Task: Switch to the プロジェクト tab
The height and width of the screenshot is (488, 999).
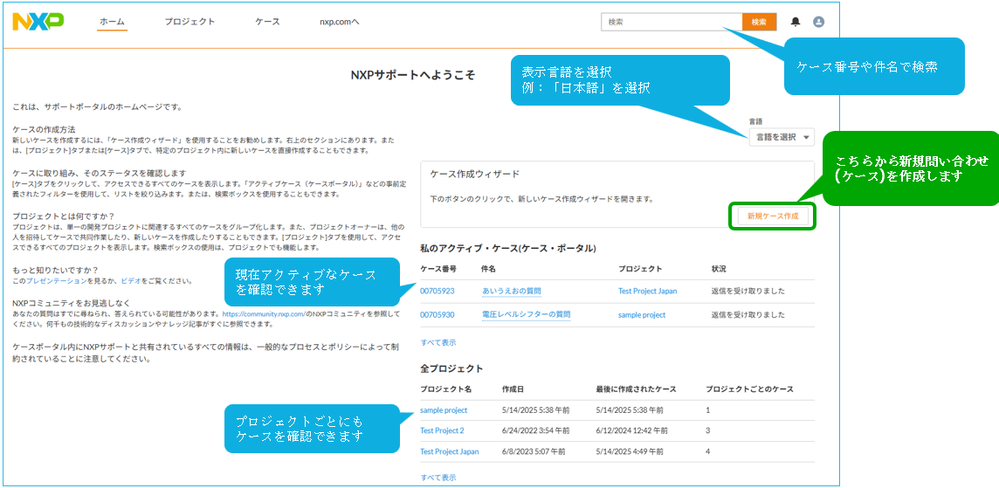Action: [x=189, y=22]
